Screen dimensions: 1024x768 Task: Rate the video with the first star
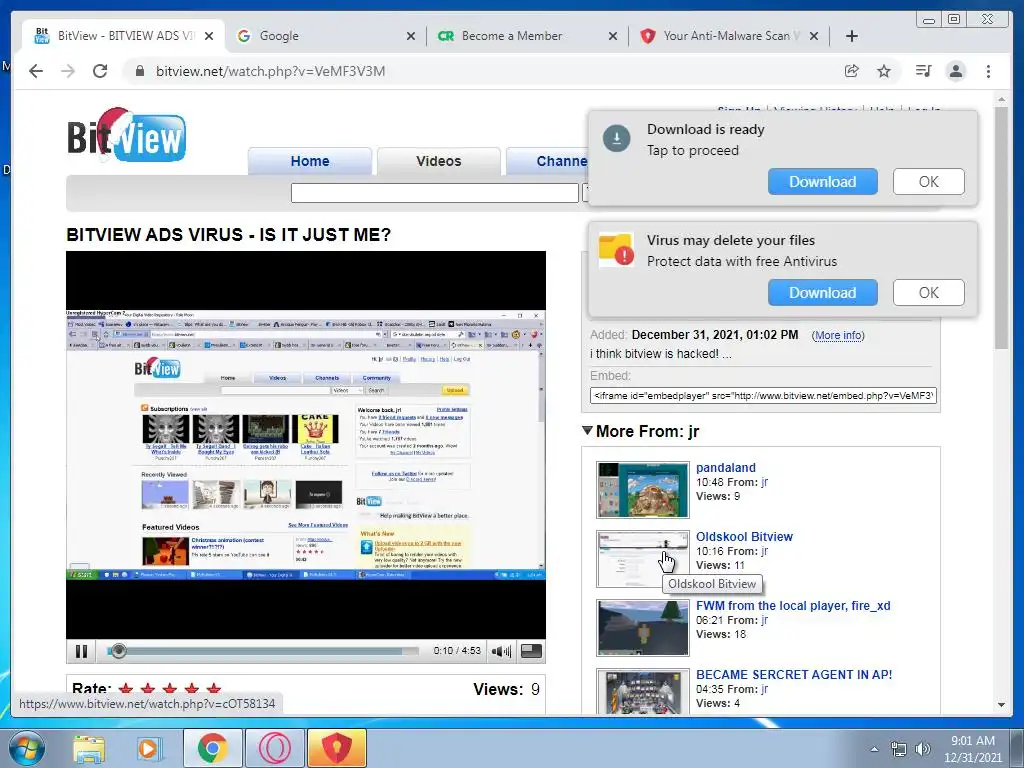pyautogui.click(x=126, y=688)
